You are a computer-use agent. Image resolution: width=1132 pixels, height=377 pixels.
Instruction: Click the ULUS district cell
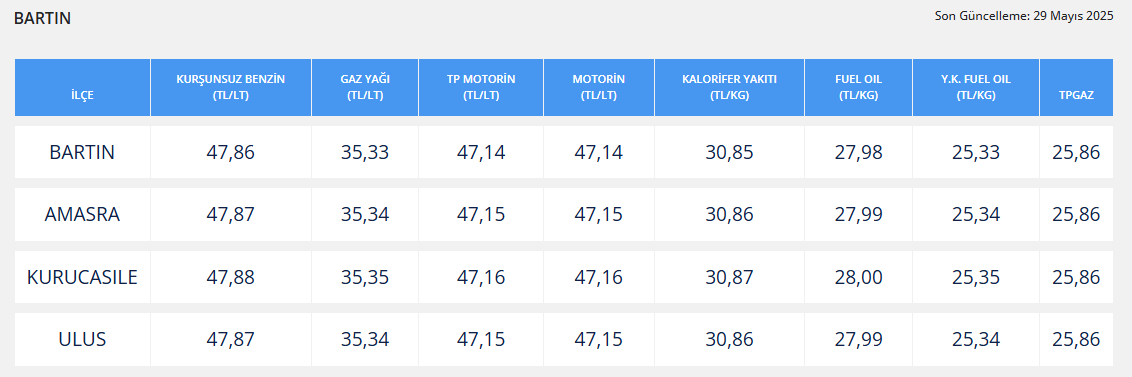pos(82,339)
